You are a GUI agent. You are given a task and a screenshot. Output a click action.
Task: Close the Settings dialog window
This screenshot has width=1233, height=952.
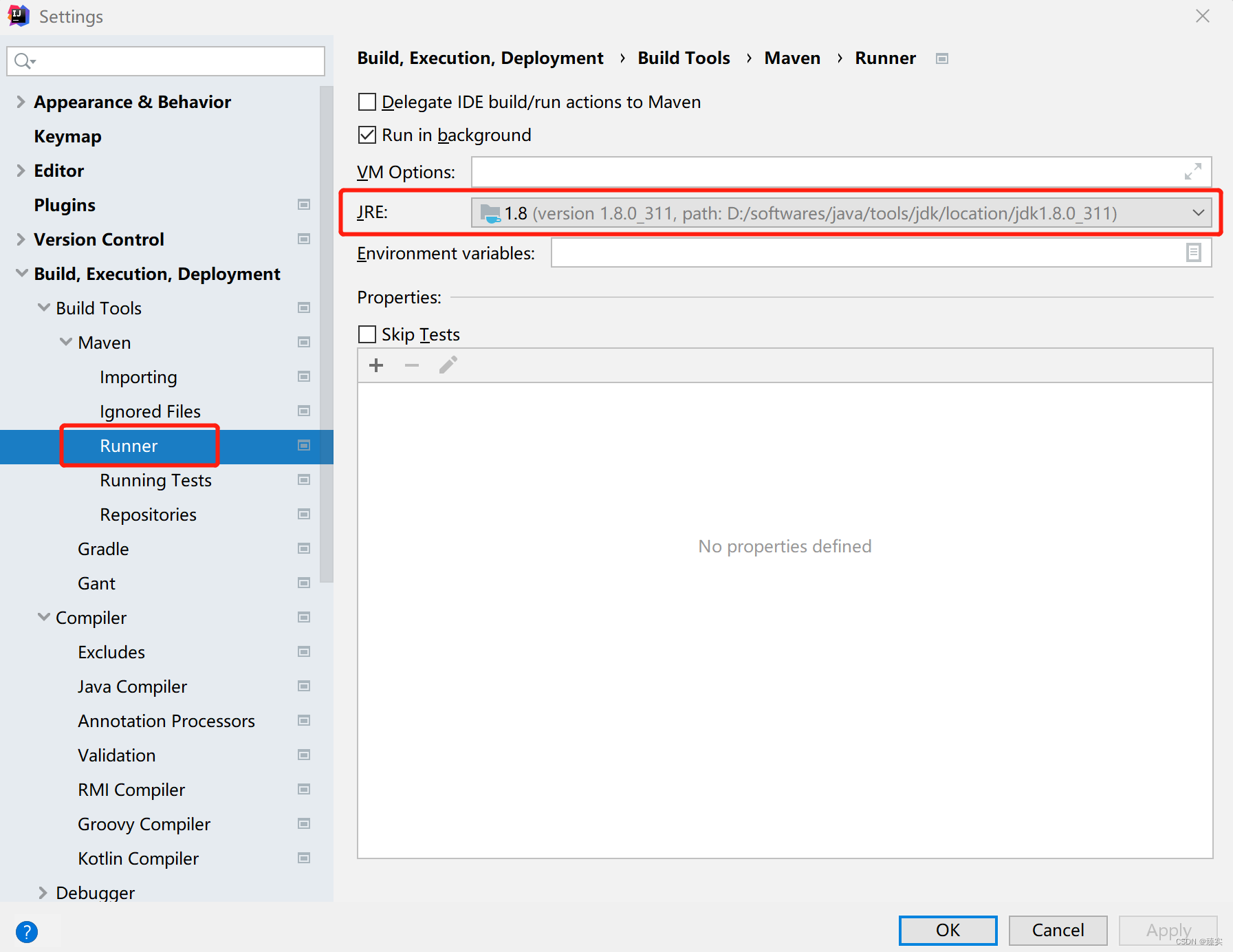pyautogui.click(x=1202, y=16)
